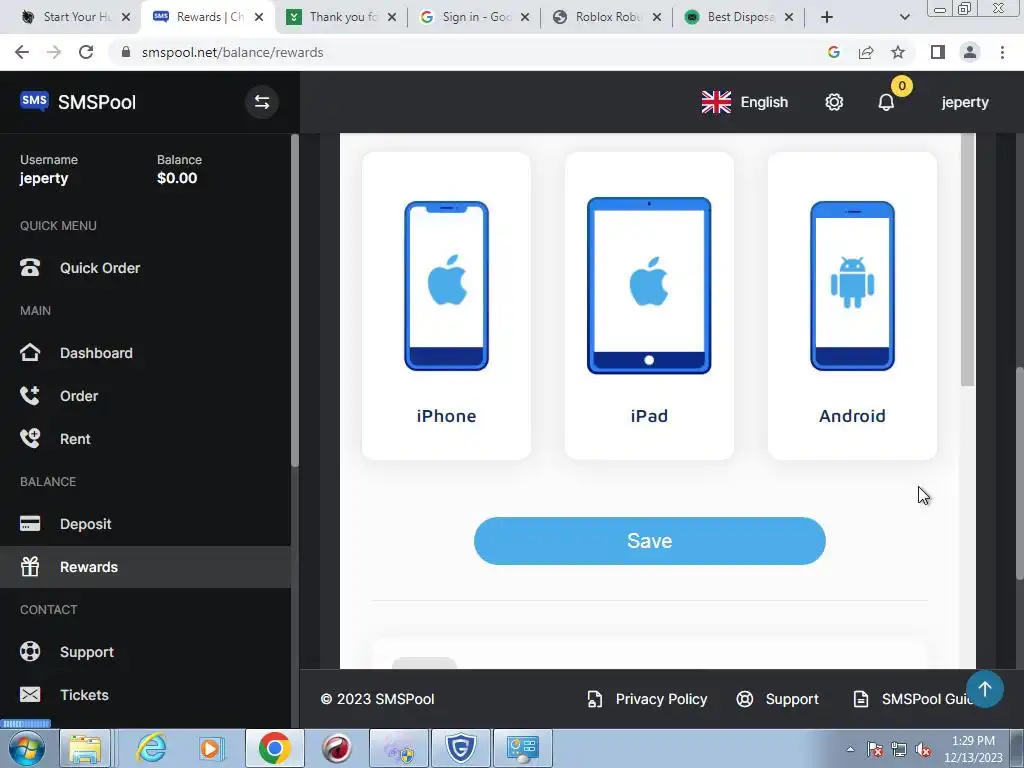Viewport: 1024px width, 768px height.
Task: Reload the current page
Action: (x=86, y=52)
